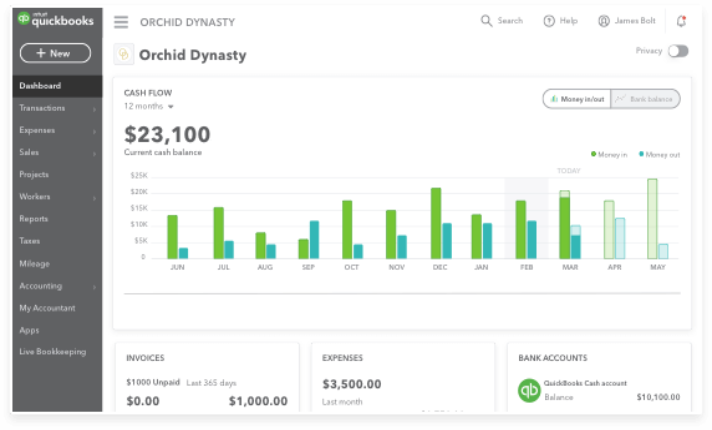
Task: Expand the Accounting sidebar submenu
Action: click(95, 287)
